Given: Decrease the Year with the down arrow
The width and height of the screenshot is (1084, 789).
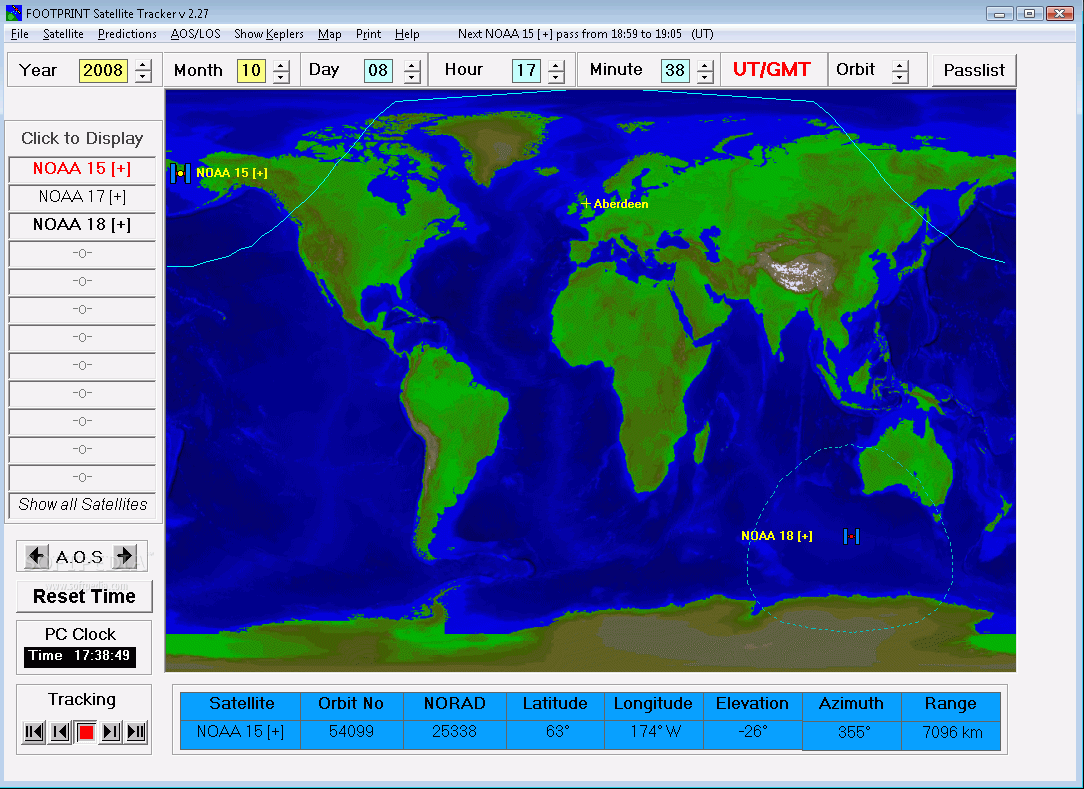Looking at the screenshot, I should pos(143,76).
